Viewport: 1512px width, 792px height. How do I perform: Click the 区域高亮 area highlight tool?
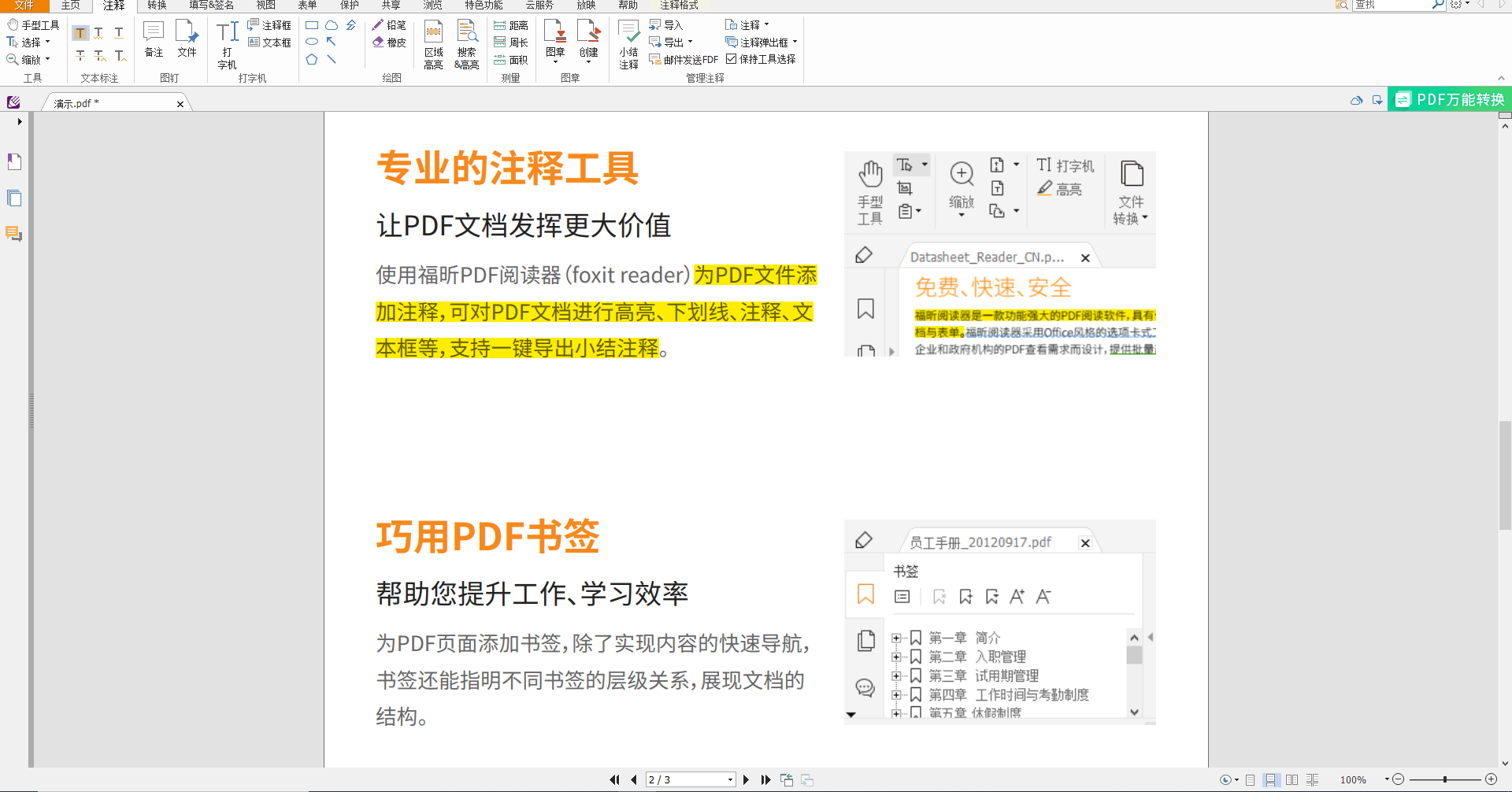[433, 45]
